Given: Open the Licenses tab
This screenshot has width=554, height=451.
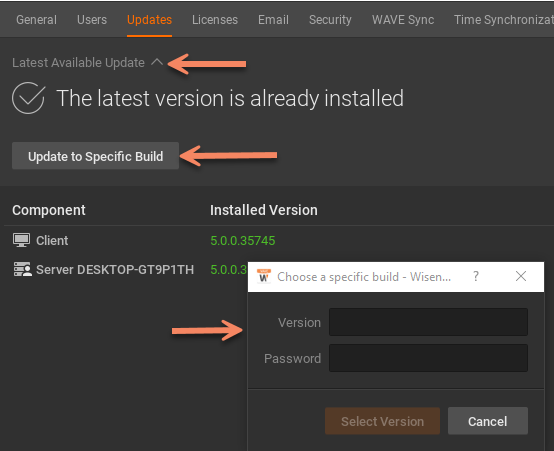Looking at the screenshot, I should pos(215,20).
